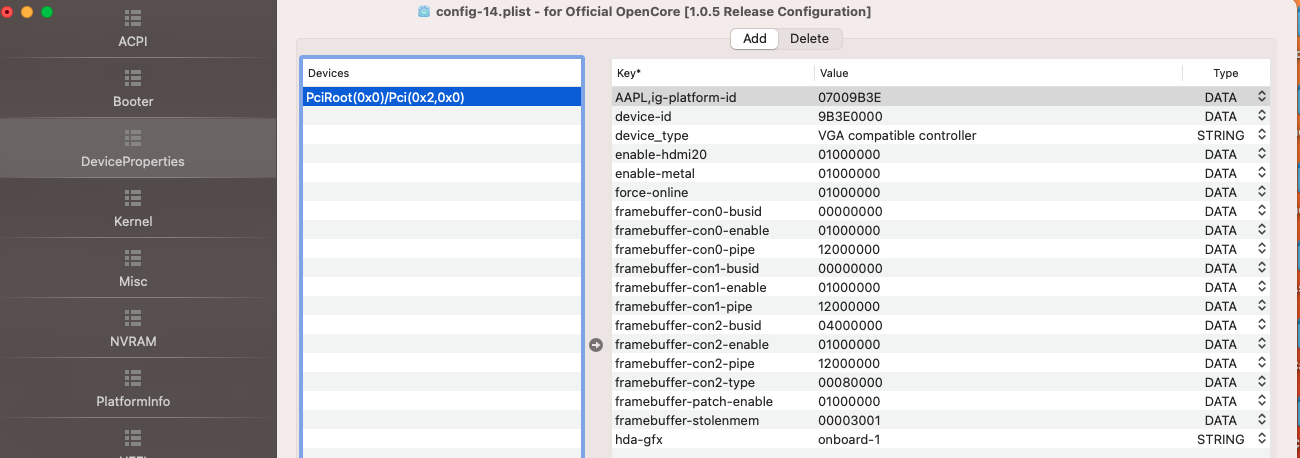Image resolution: width=1300 pixels, height=458 pixels.
Task: Click the Value column header
Action: coord(997,73)
